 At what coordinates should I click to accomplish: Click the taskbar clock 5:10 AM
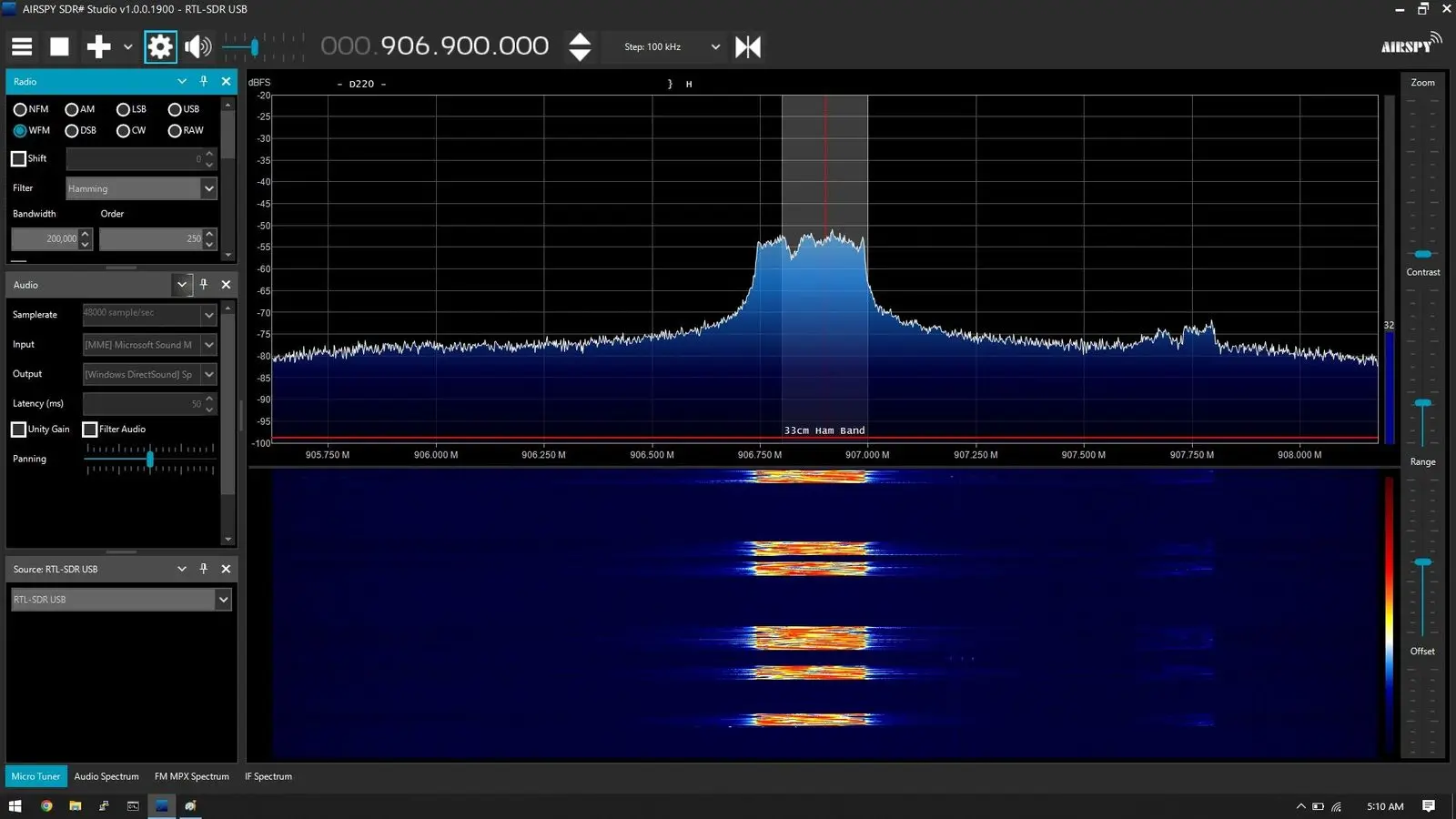1385,806
